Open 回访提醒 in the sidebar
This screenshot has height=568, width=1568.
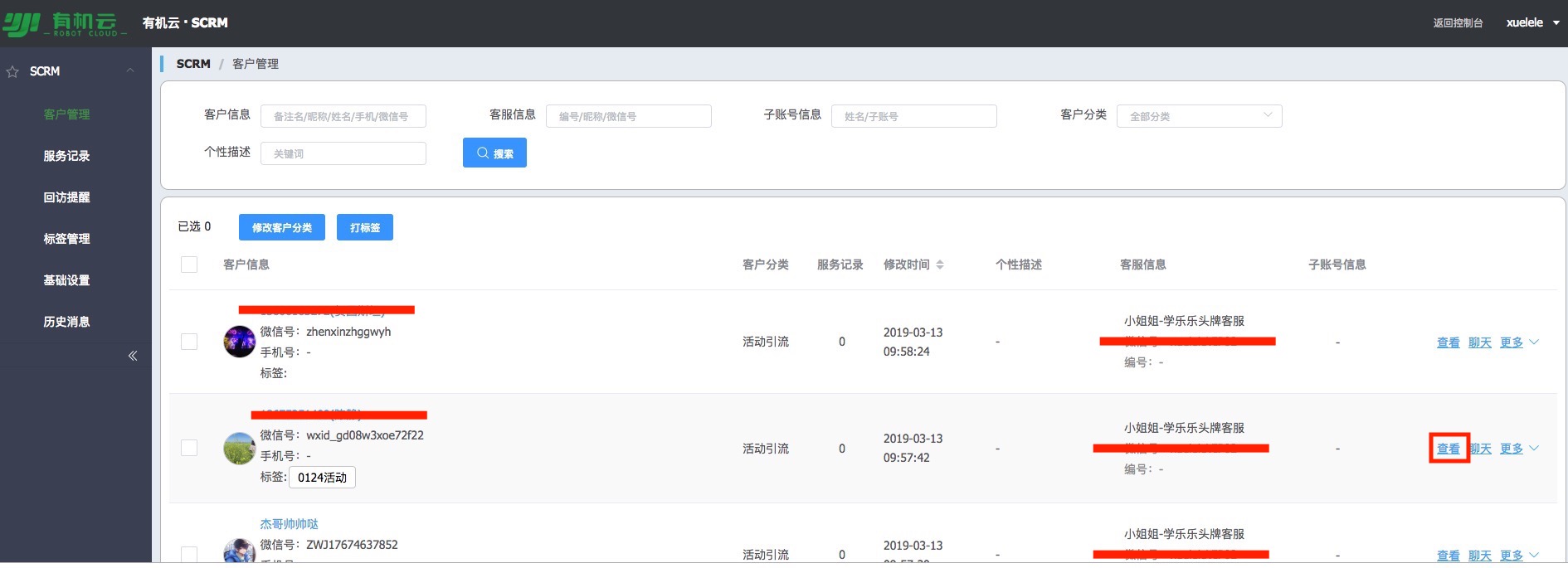[66, 197]
